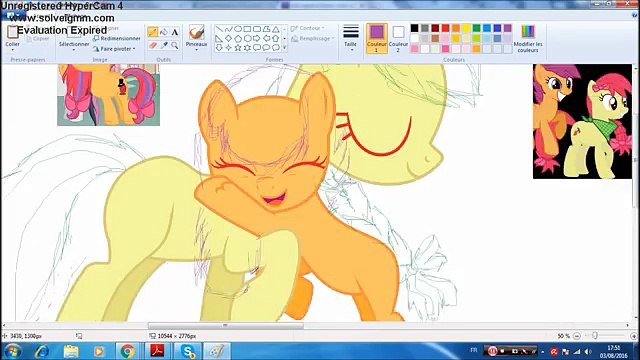This screenshot has height=360, width=640.
Task: Choose the pentagon shape
Action: (x=238, y=38)
